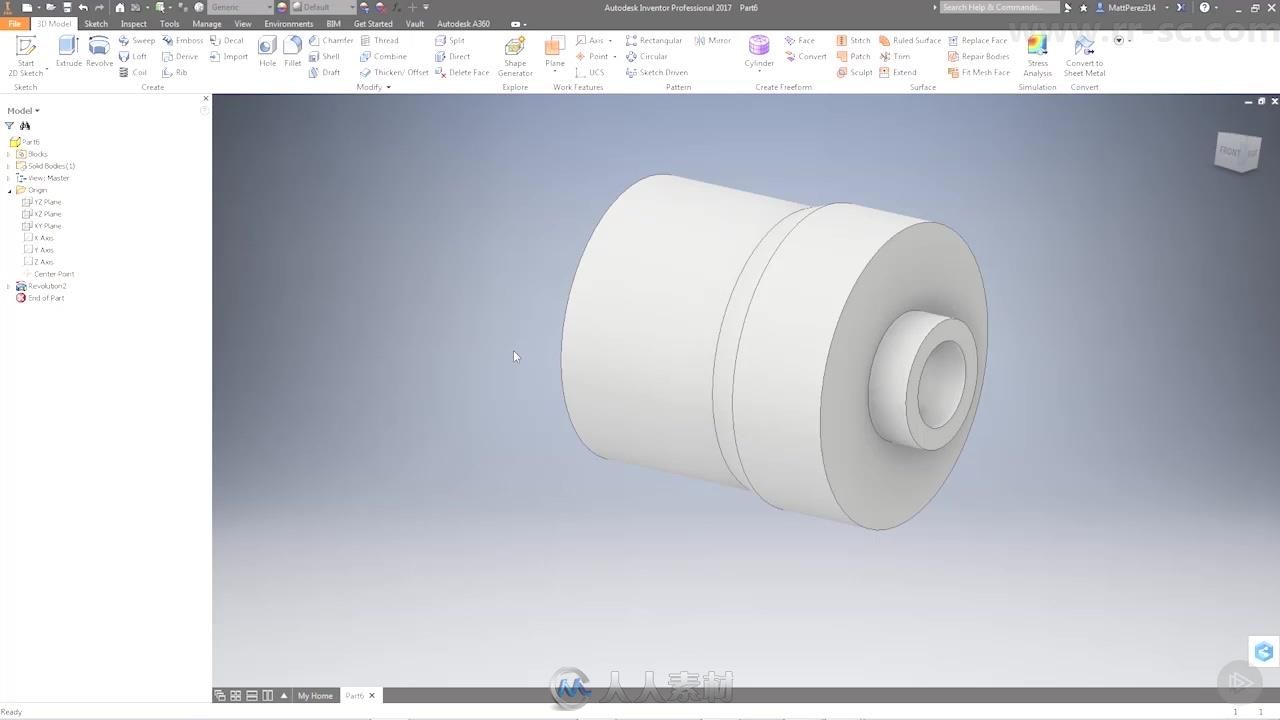
Task: Click the Mirror pattern tool
Action: pos(713,41)
